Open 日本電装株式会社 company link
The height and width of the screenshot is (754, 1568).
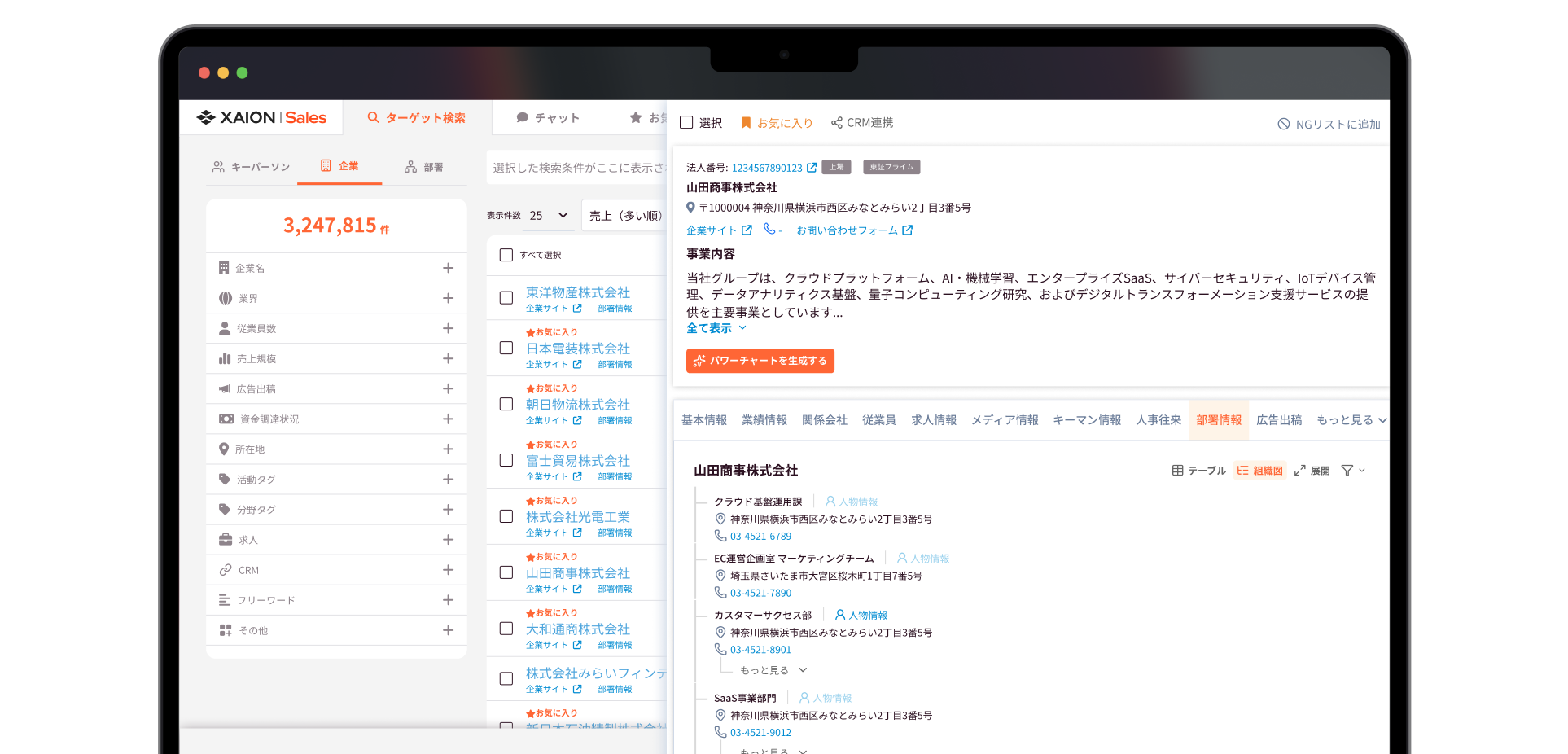[x=578, y=349]
